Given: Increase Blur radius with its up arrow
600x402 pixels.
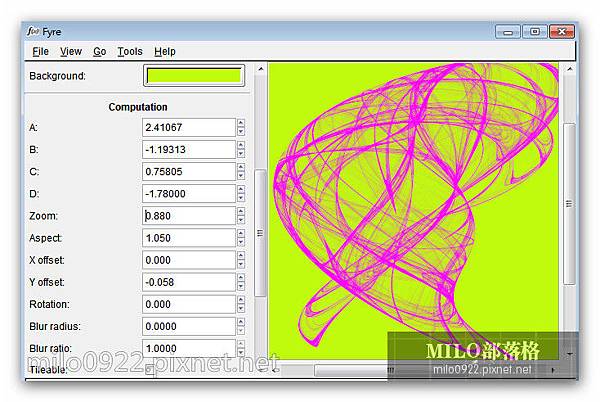Looking at the screenshot, I should pyautogui.click(x=241, y=322).
